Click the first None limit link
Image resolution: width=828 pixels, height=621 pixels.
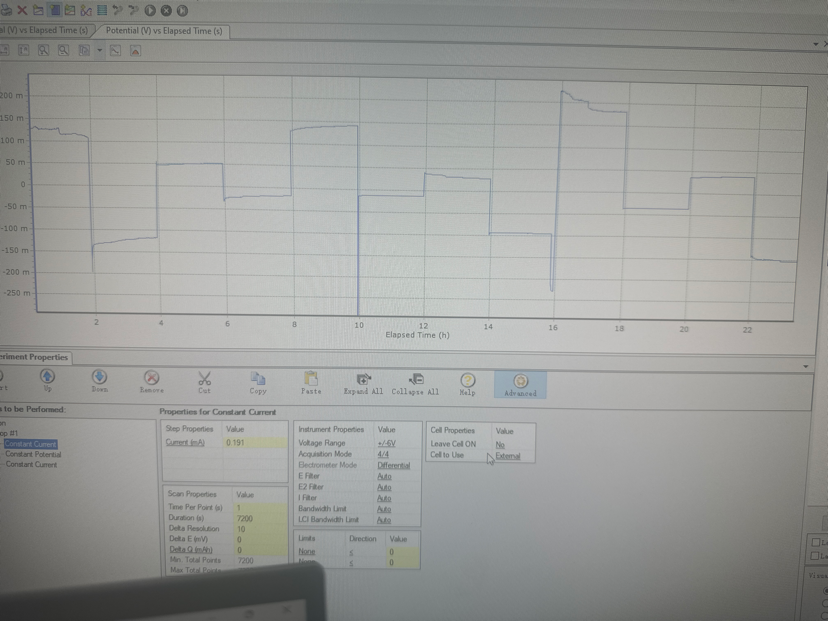coord(307,551)
